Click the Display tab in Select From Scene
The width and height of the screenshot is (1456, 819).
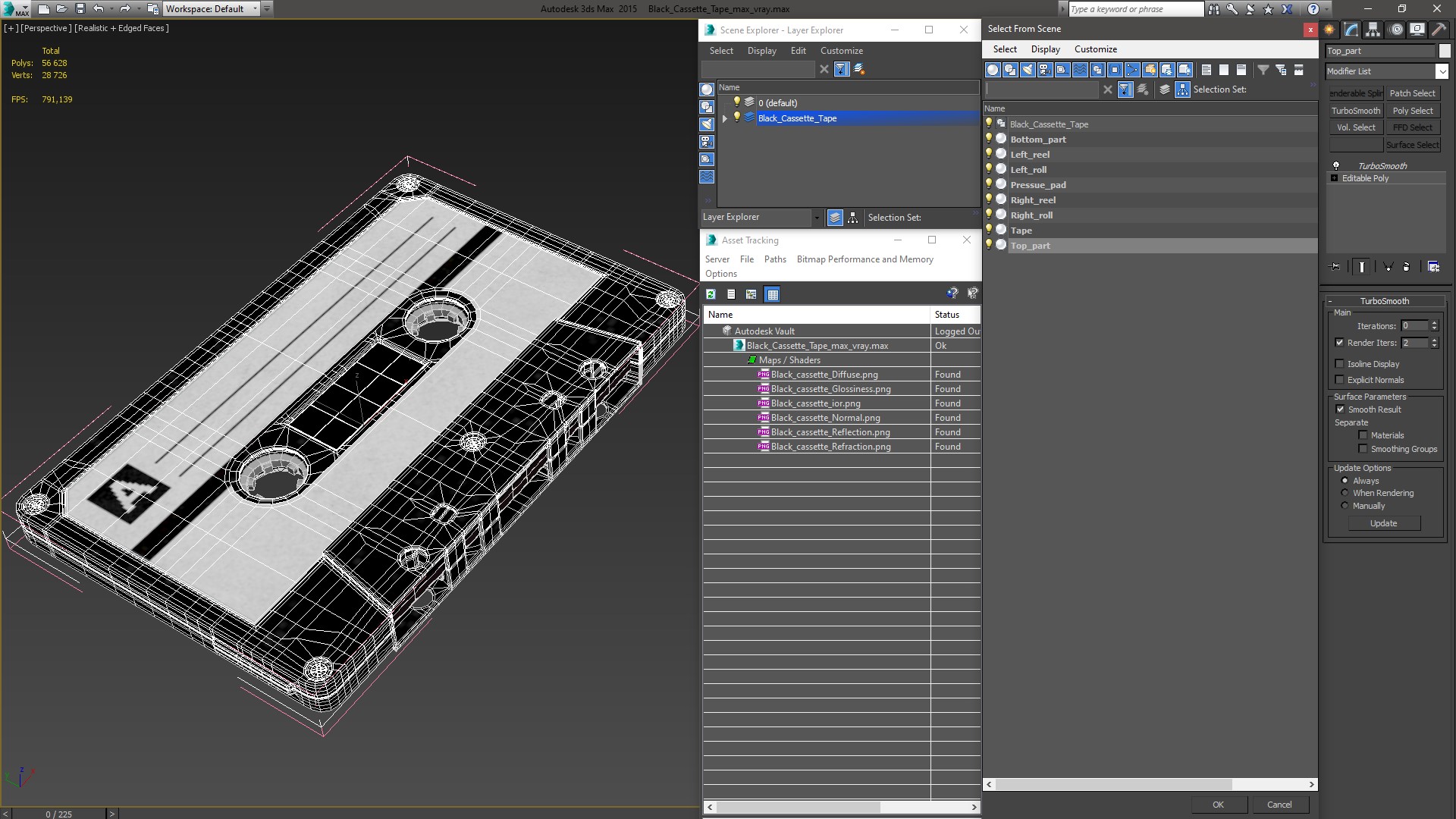[x=1045, y=49]
